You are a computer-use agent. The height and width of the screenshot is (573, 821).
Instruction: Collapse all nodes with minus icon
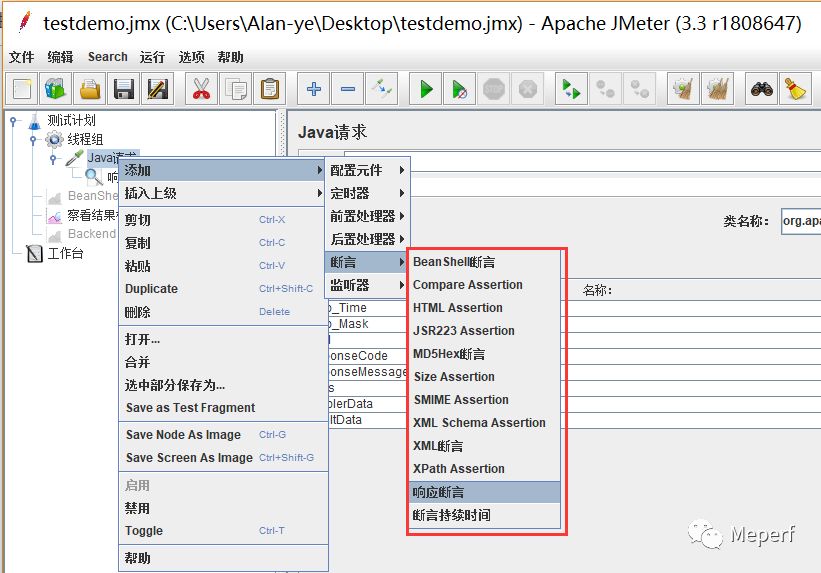click(x=348, y=89)
